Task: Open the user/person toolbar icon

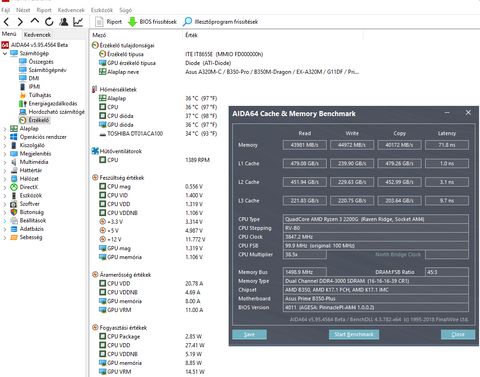Action: (x=63, y=22)
